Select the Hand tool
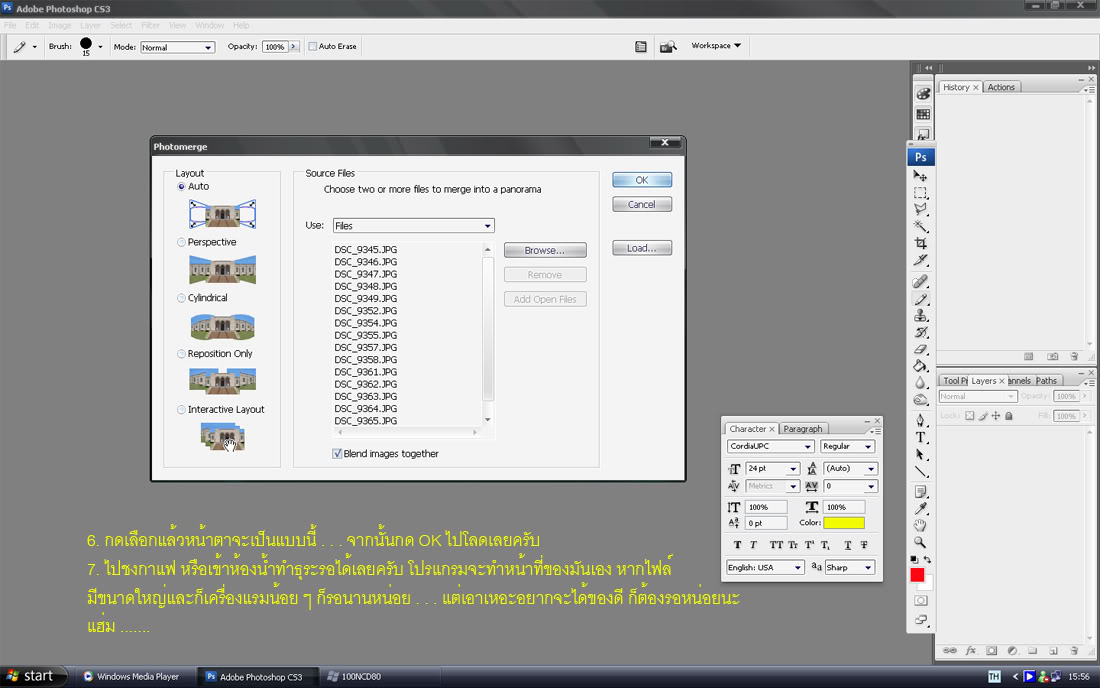Viewport: 1100px width, 688px height. point(920,526)
